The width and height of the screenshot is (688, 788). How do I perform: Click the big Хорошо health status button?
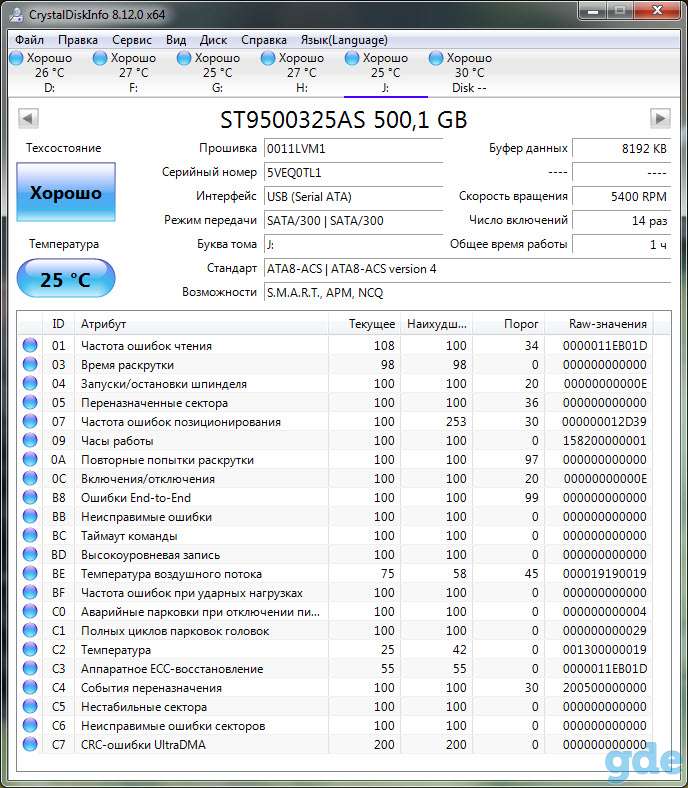[x=66, y=192]
